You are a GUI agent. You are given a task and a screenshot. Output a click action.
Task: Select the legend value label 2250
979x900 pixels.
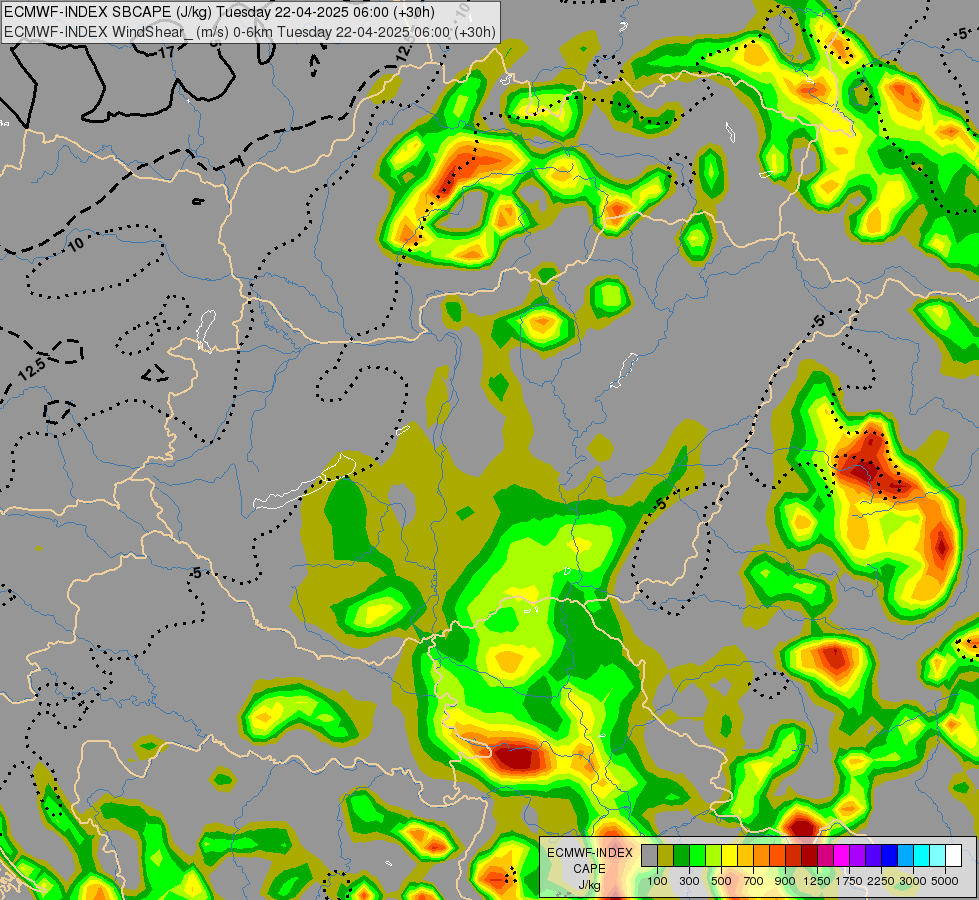click(x=881, y=881)
